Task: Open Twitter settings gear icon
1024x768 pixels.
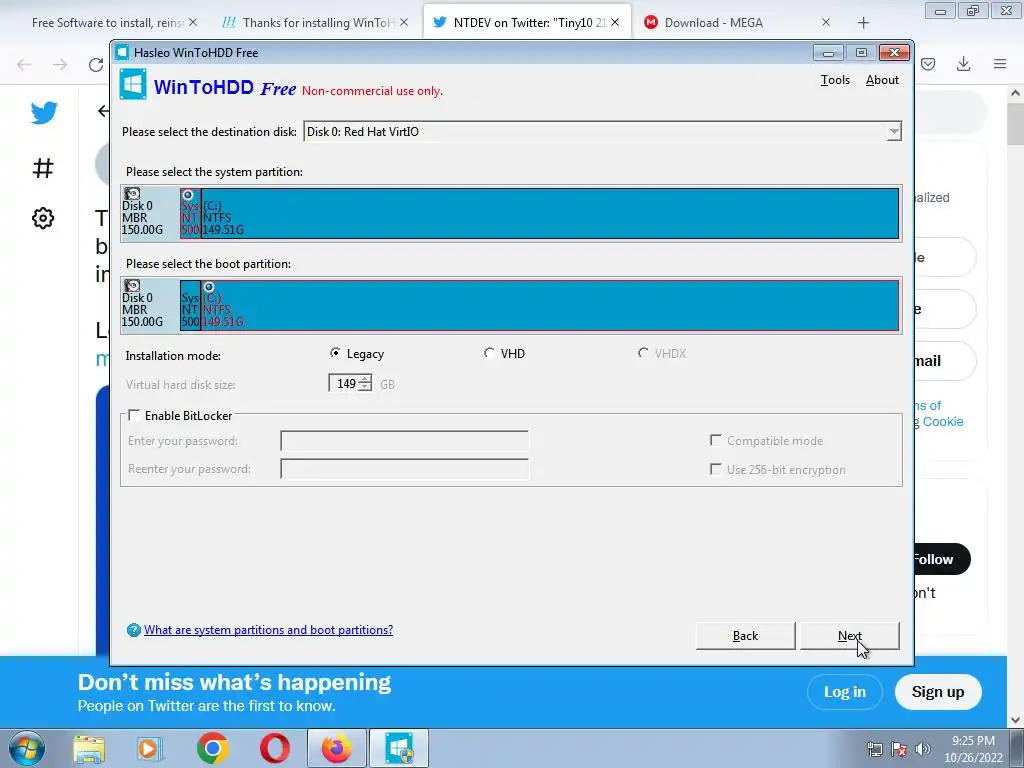Action: pyautogui.click(x=43, y=218)
